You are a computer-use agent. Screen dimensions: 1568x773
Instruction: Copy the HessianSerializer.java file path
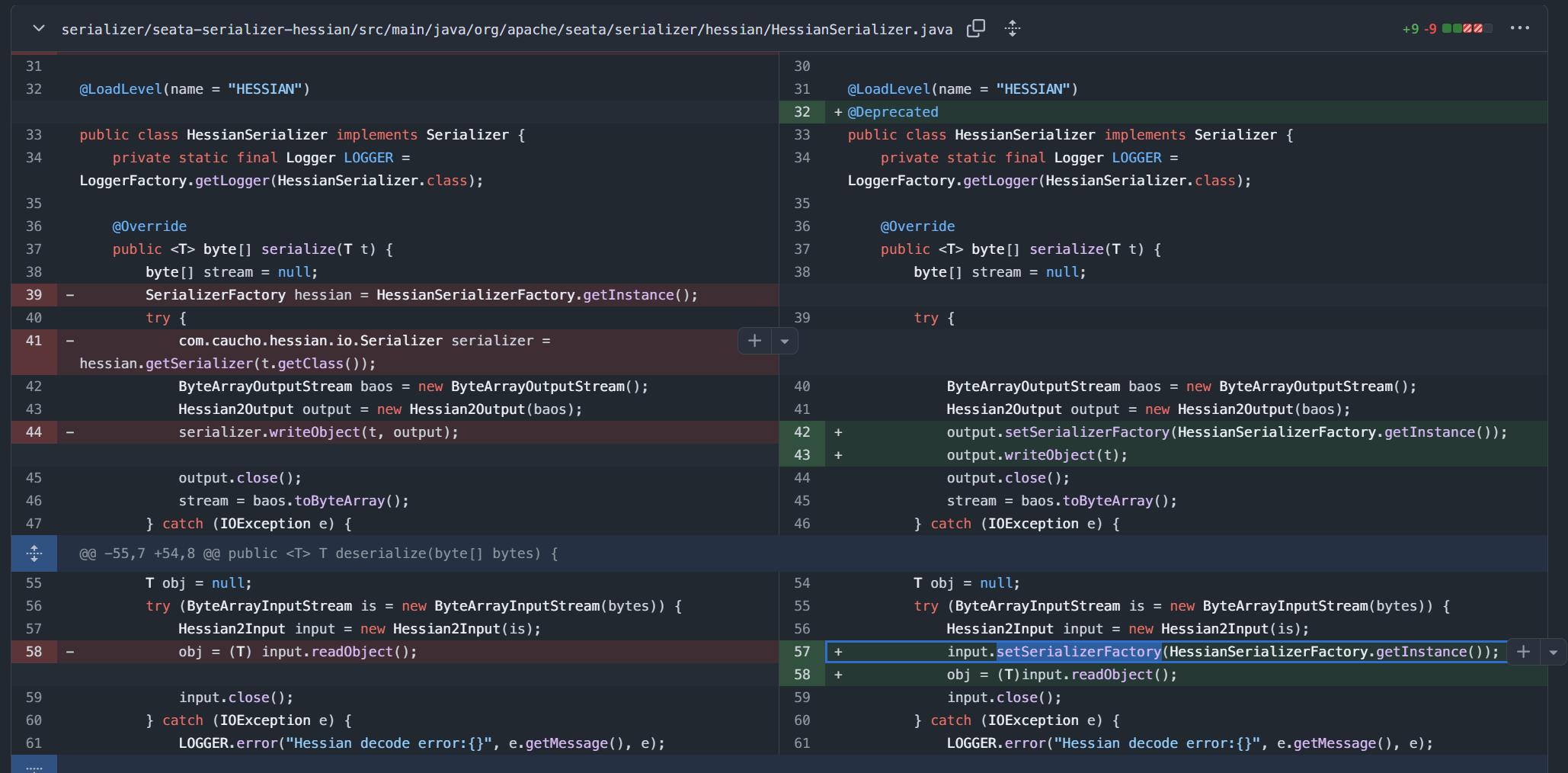pos(976,29)
